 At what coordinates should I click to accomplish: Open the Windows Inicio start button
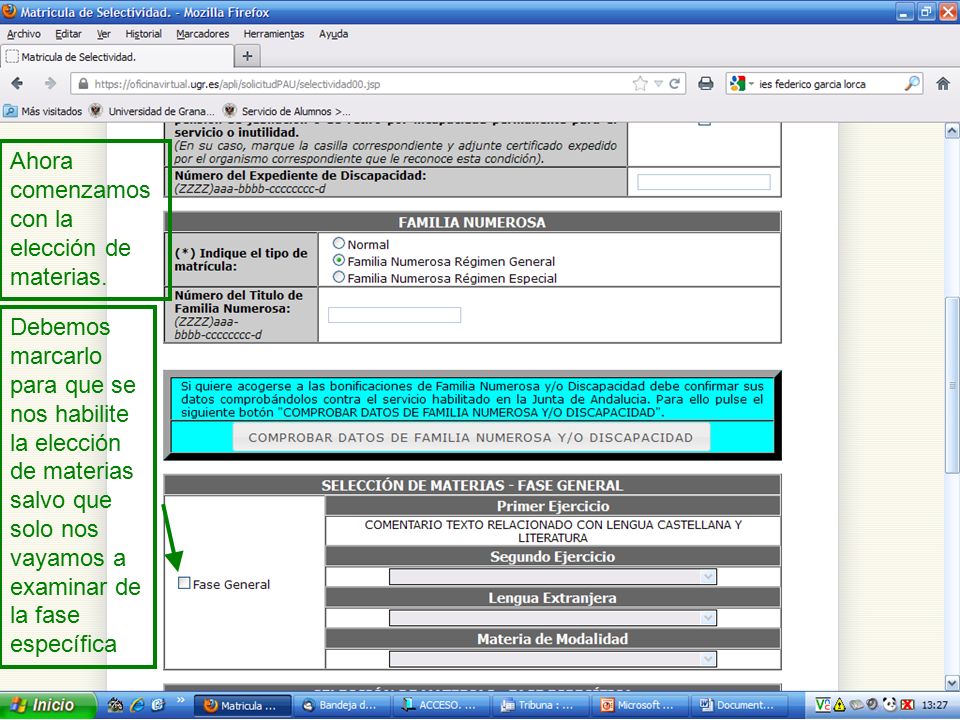coord(47,705)
